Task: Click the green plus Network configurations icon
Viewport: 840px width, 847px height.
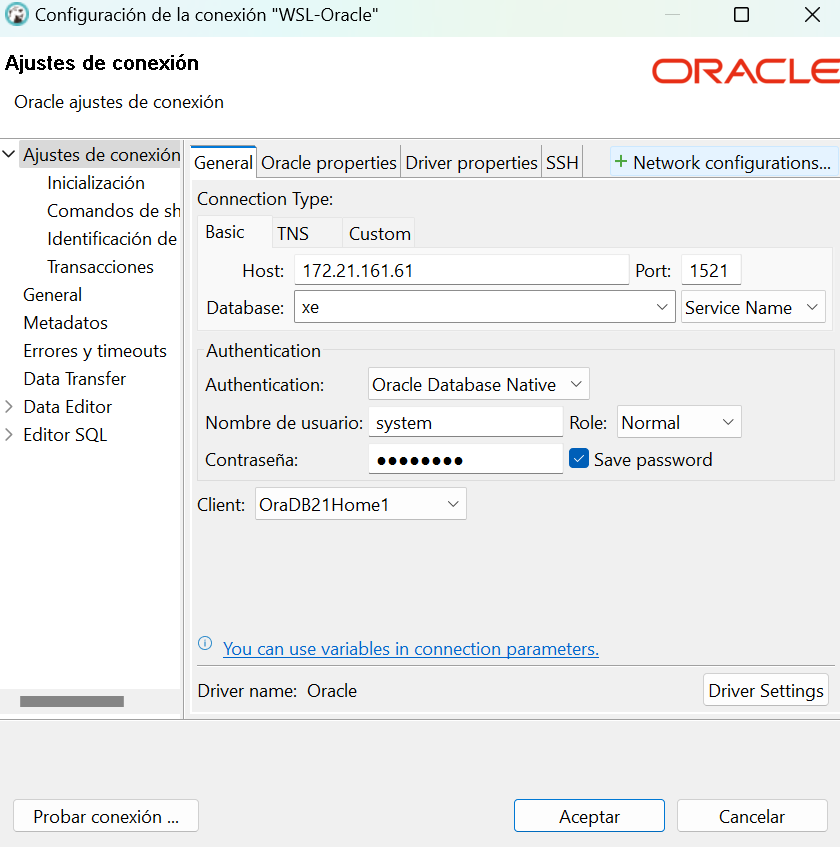Action: click(x=621, y=162)
